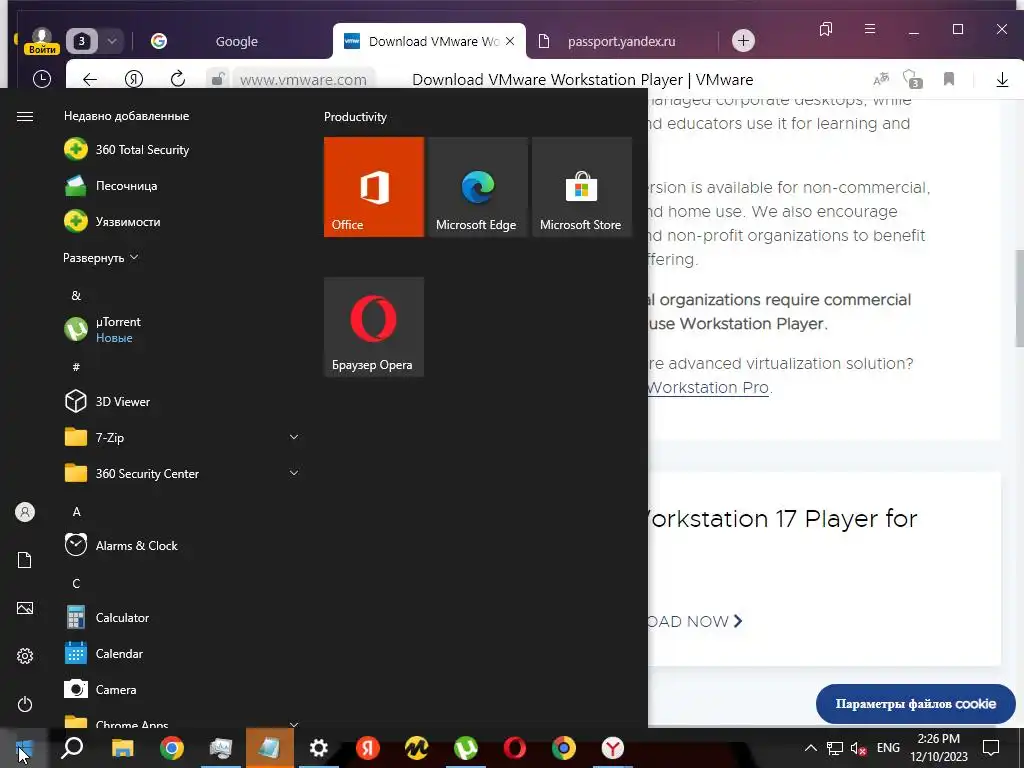Open notification center icon
Image resolution: width=1024 pixels, height=768 pixels.
tap(991, 748)
